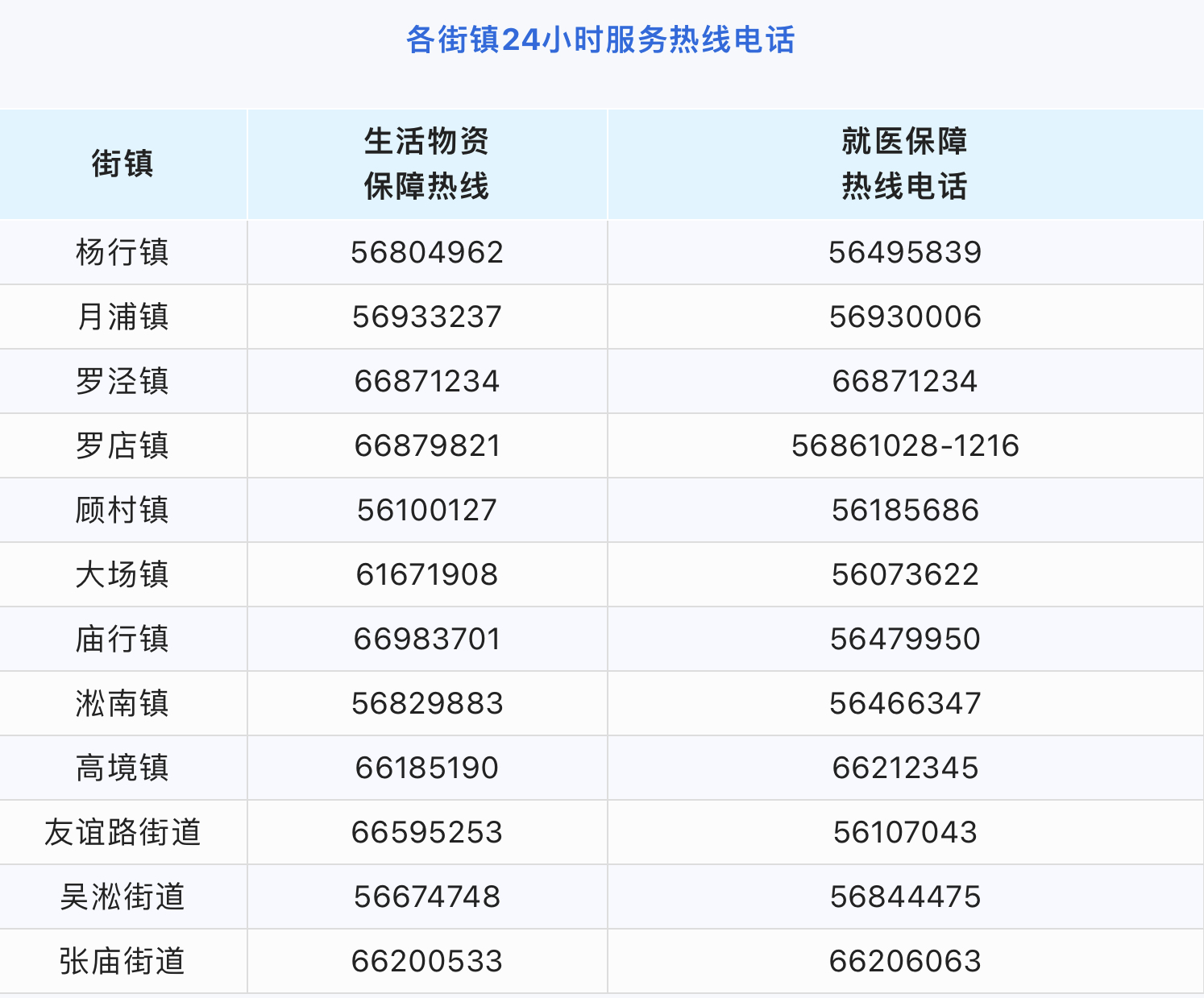Viewport: 1204px width, 998px height.
Task: Click phone number 66879821
Action: point(427,445)
